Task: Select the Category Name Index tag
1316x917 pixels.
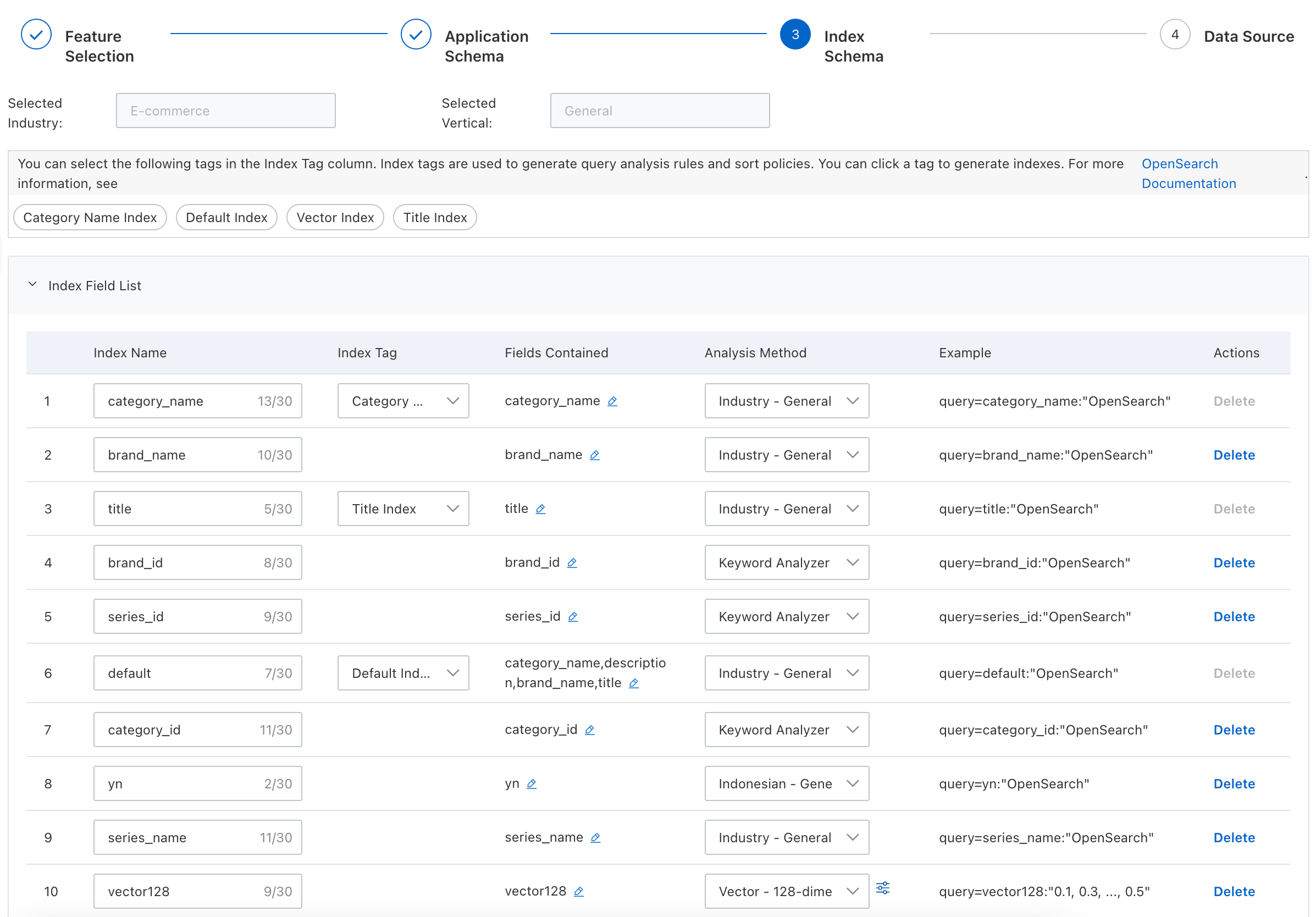Action: tap(90, 218)
